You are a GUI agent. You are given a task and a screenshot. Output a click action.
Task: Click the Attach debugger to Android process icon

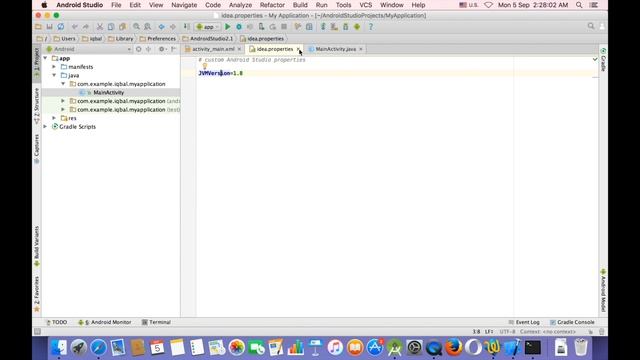pyautogui.click(x=261, y=27)
